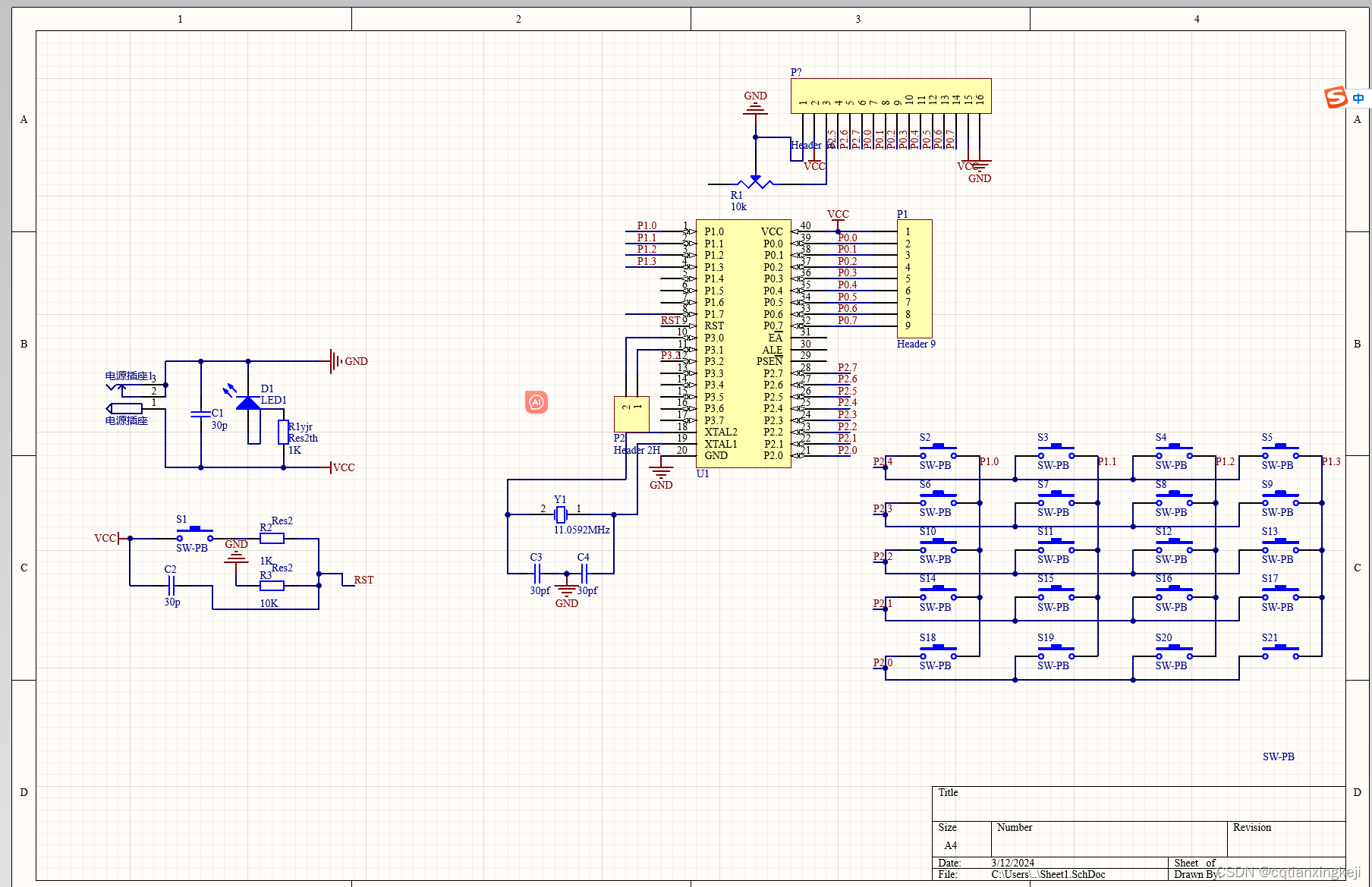This screenshot has height=887, width=1372.
Task: Click the R1 10k potentiometer symbol
Action: point(755,182)
